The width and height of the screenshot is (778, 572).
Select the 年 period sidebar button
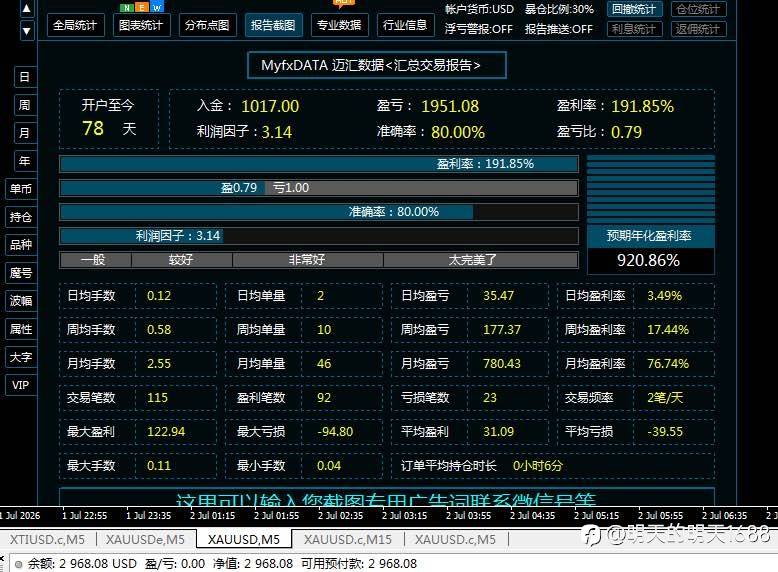25,161
